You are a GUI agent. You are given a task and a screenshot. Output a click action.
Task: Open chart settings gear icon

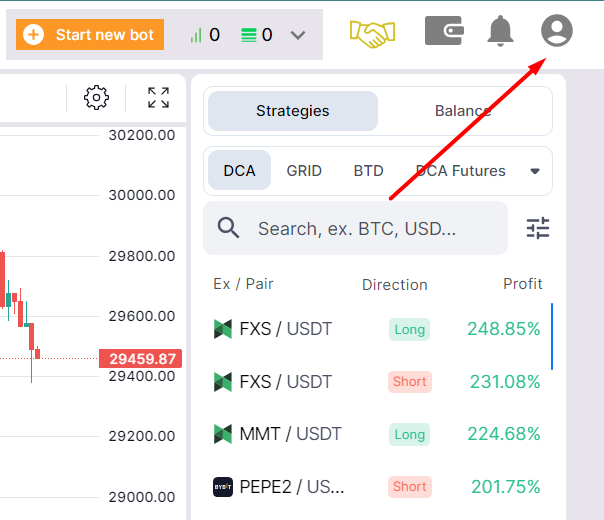tap(96, 97)
